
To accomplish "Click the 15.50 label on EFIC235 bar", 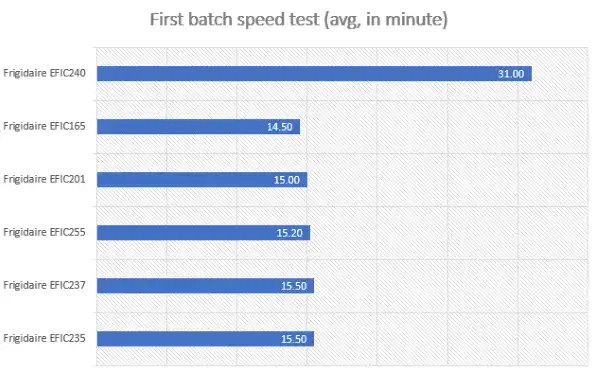I will tap(294, 339).
